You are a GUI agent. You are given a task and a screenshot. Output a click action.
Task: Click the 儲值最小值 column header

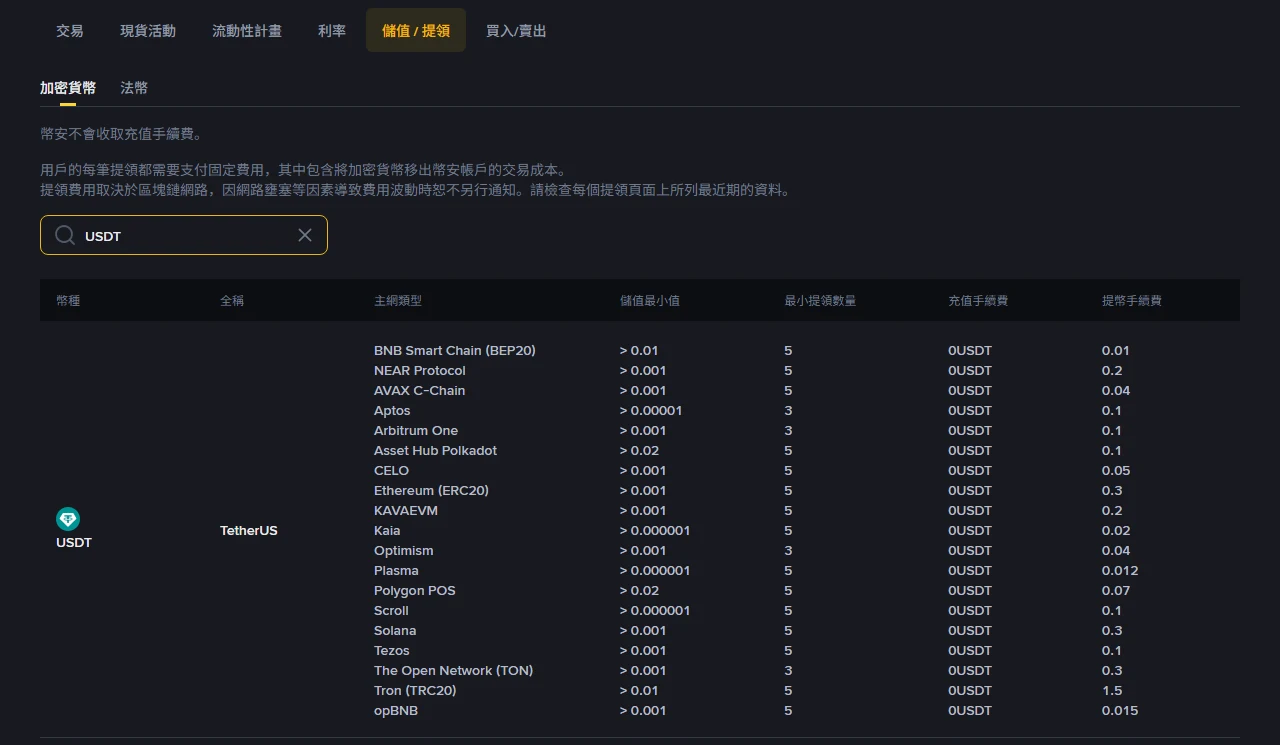(650, 300)
